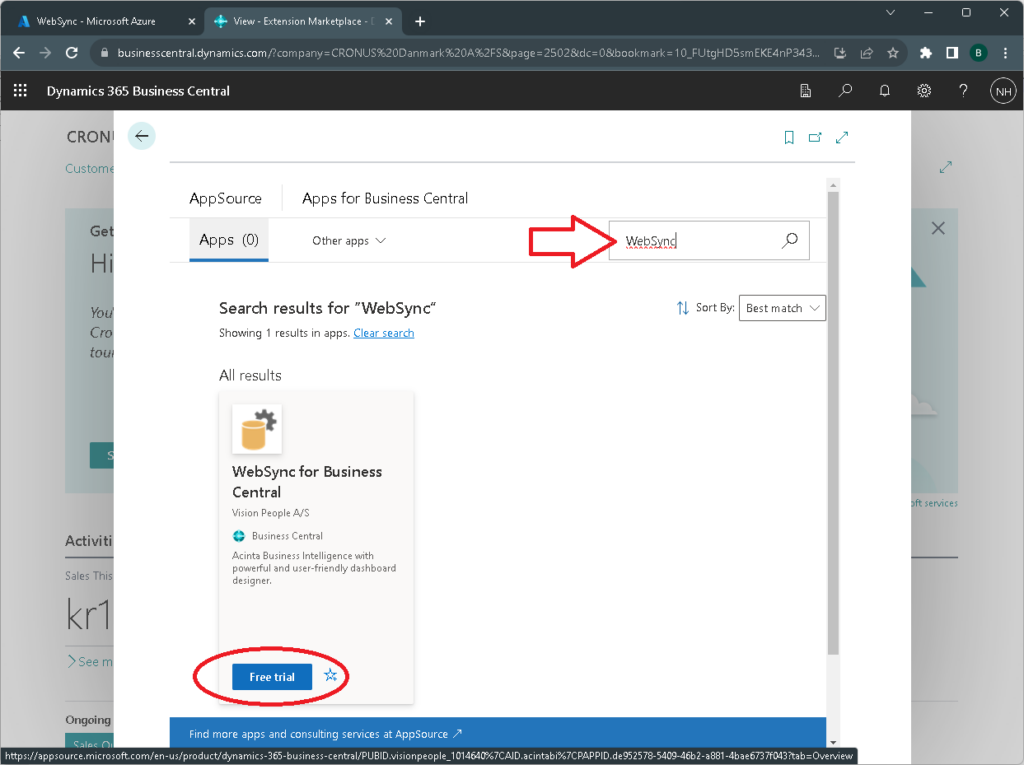This screenshot has width=1024, height=765.
Task: Bookmark this page with Chrome star
Action: click(x=893, y=53)
